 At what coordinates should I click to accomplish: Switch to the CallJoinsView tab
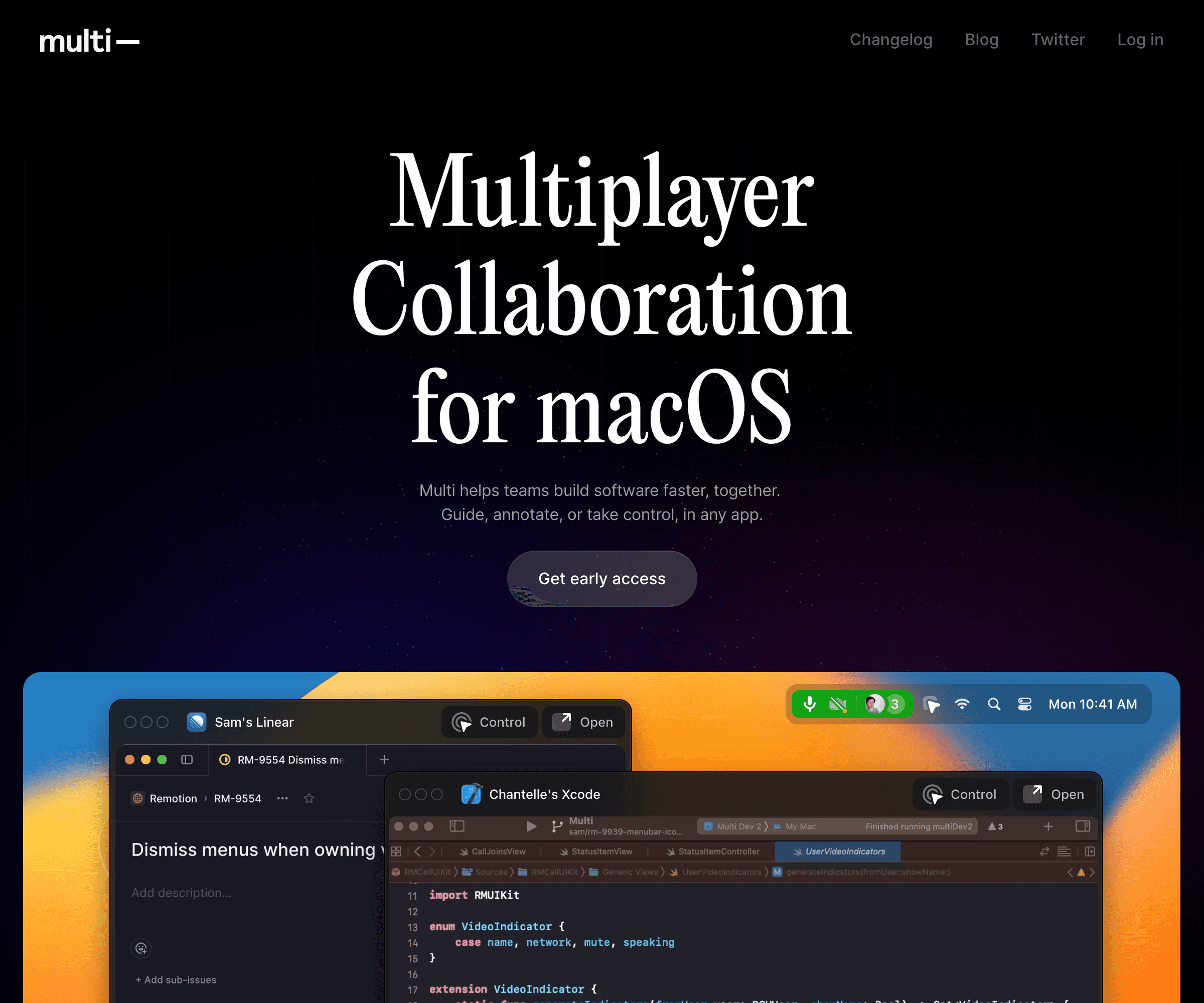pyautogui.click(x=493, y=851)
